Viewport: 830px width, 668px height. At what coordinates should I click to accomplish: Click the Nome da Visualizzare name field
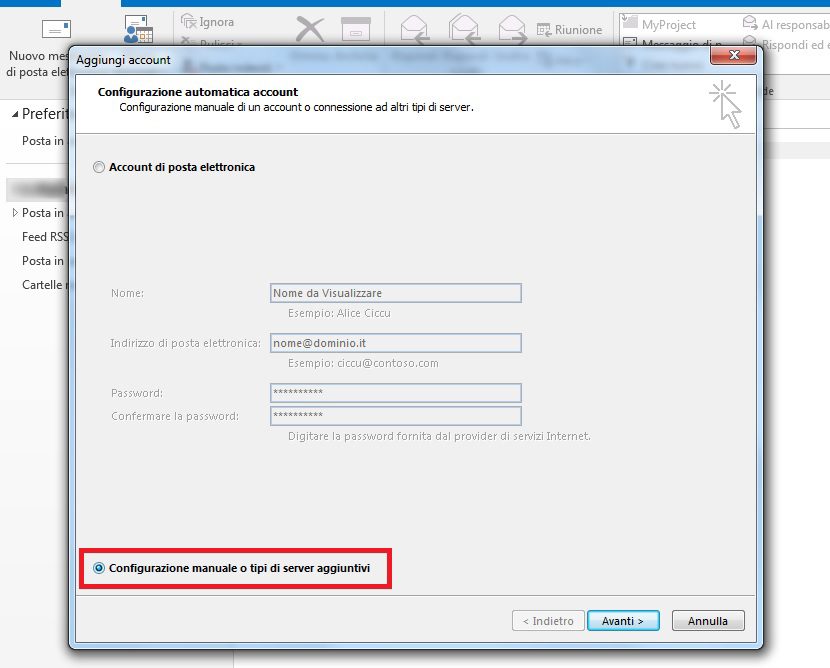click(396, 293)
